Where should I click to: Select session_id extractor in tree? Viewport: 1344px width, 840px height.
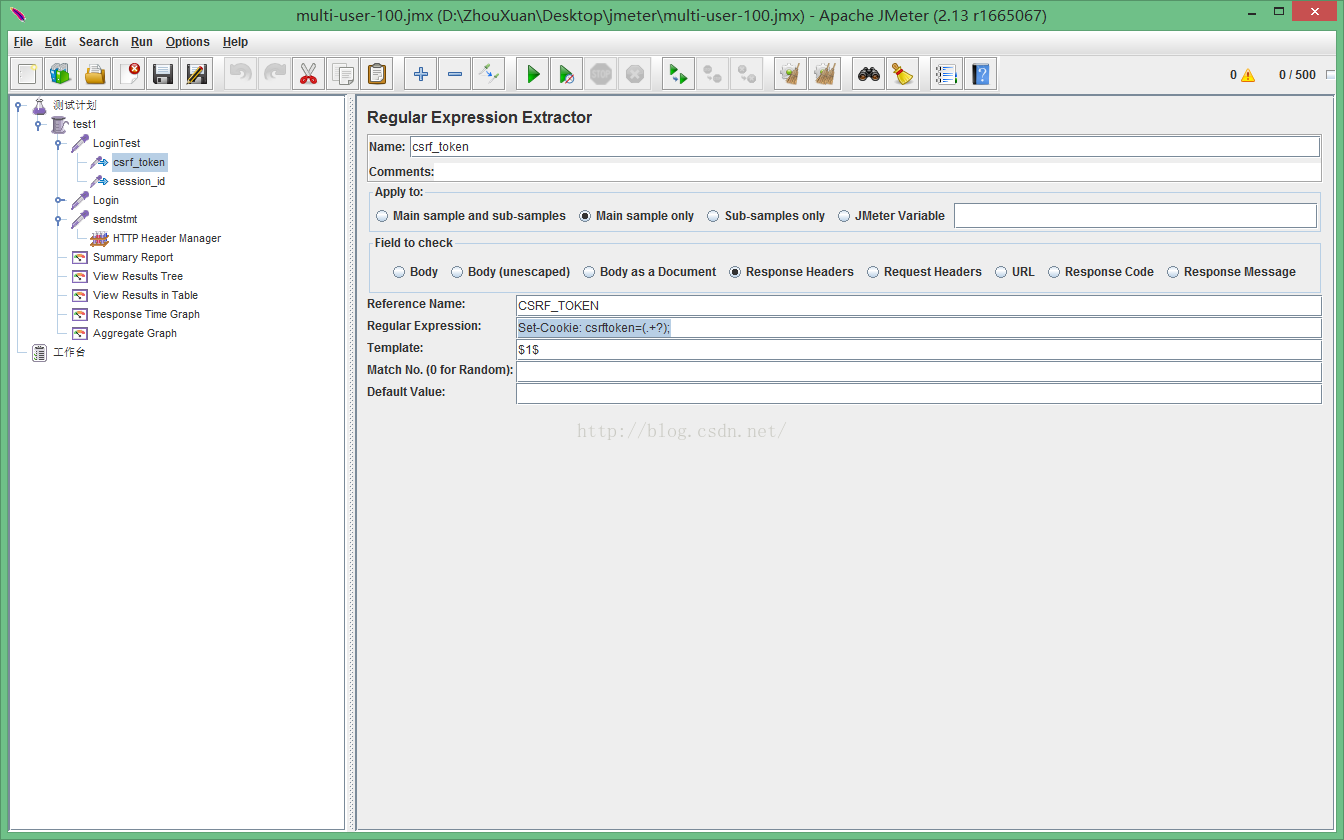139,181
